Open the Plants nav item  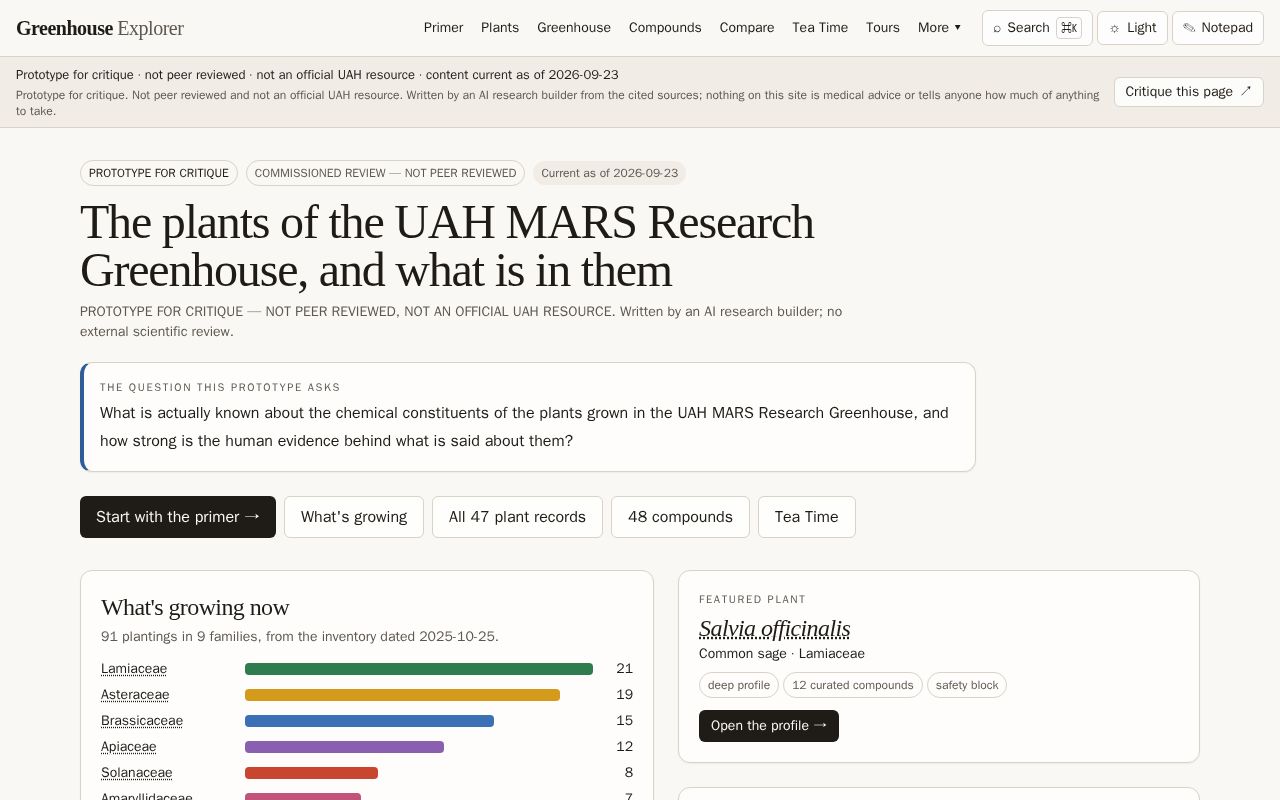(x=500, y=28)
